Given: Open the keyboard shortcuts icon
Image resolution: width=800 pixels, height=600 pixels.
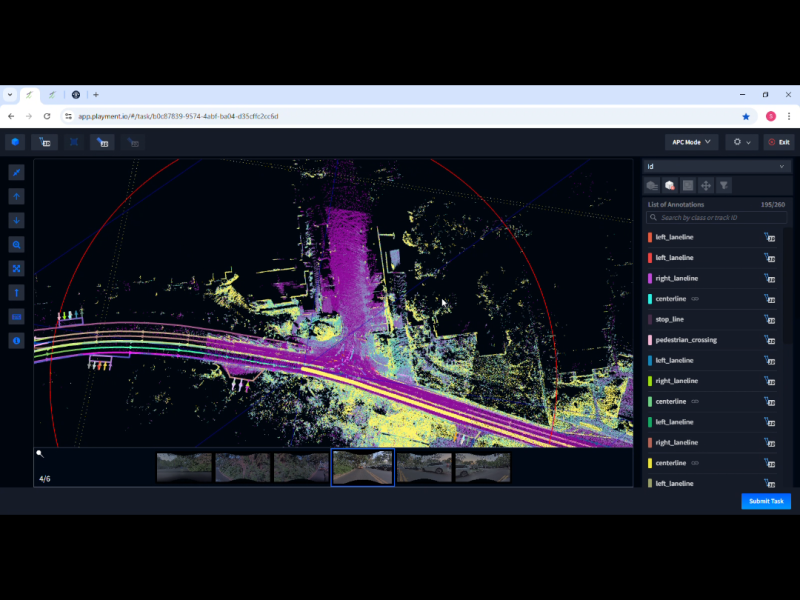Looking at the screenshot, I should [16, 316].
